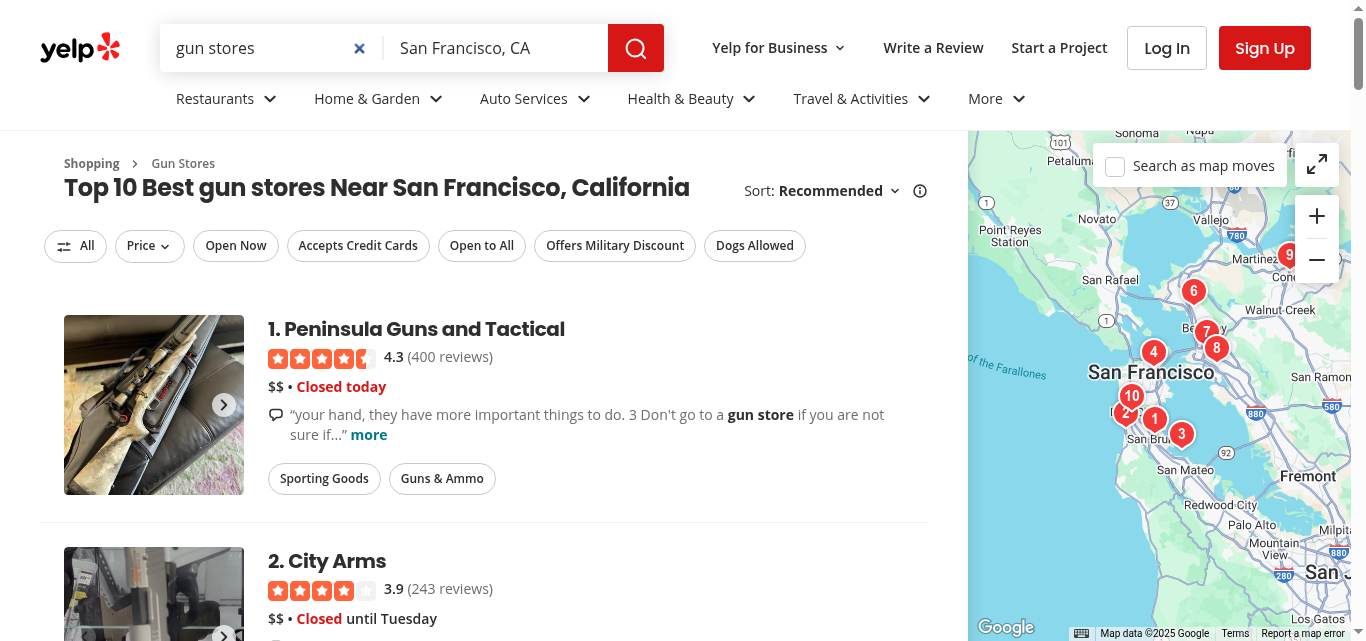The width and height of the screenshot is (1366, 641).
Task: Clear the gun stores search term
Action: pyautogui.click(x=360, y=48)
